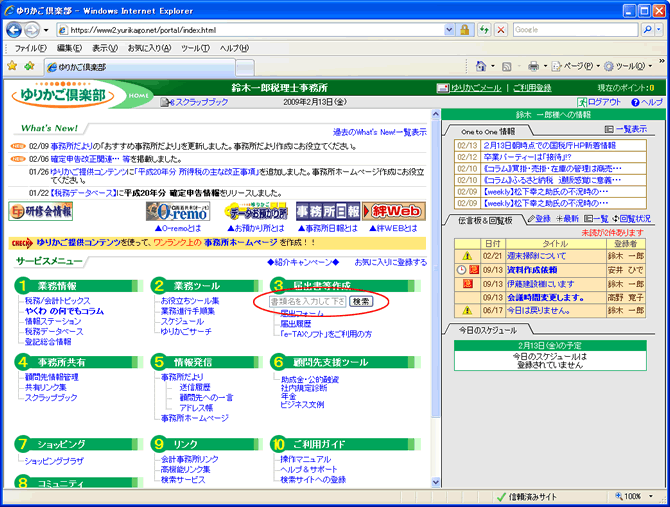Click the blue question mark ヘルプ icon
Image resolution: width=670 pixels, height=507 pixels.
[635, 102]
